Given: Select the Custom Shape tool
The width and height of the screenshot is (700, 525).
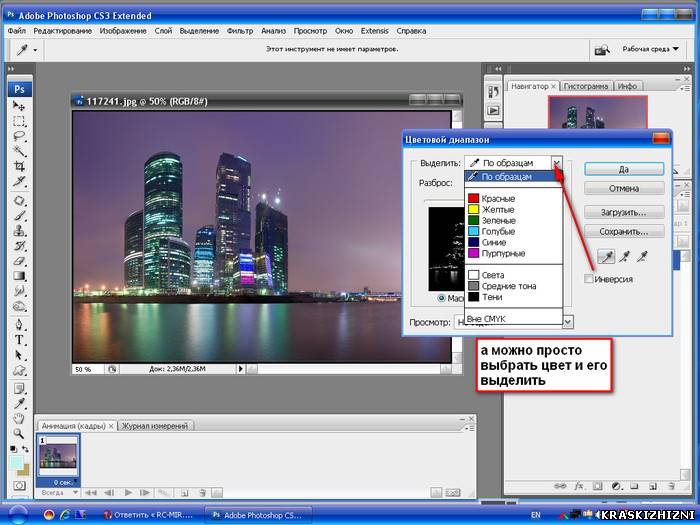Looking at the screenshot, I should pos(19,371).
